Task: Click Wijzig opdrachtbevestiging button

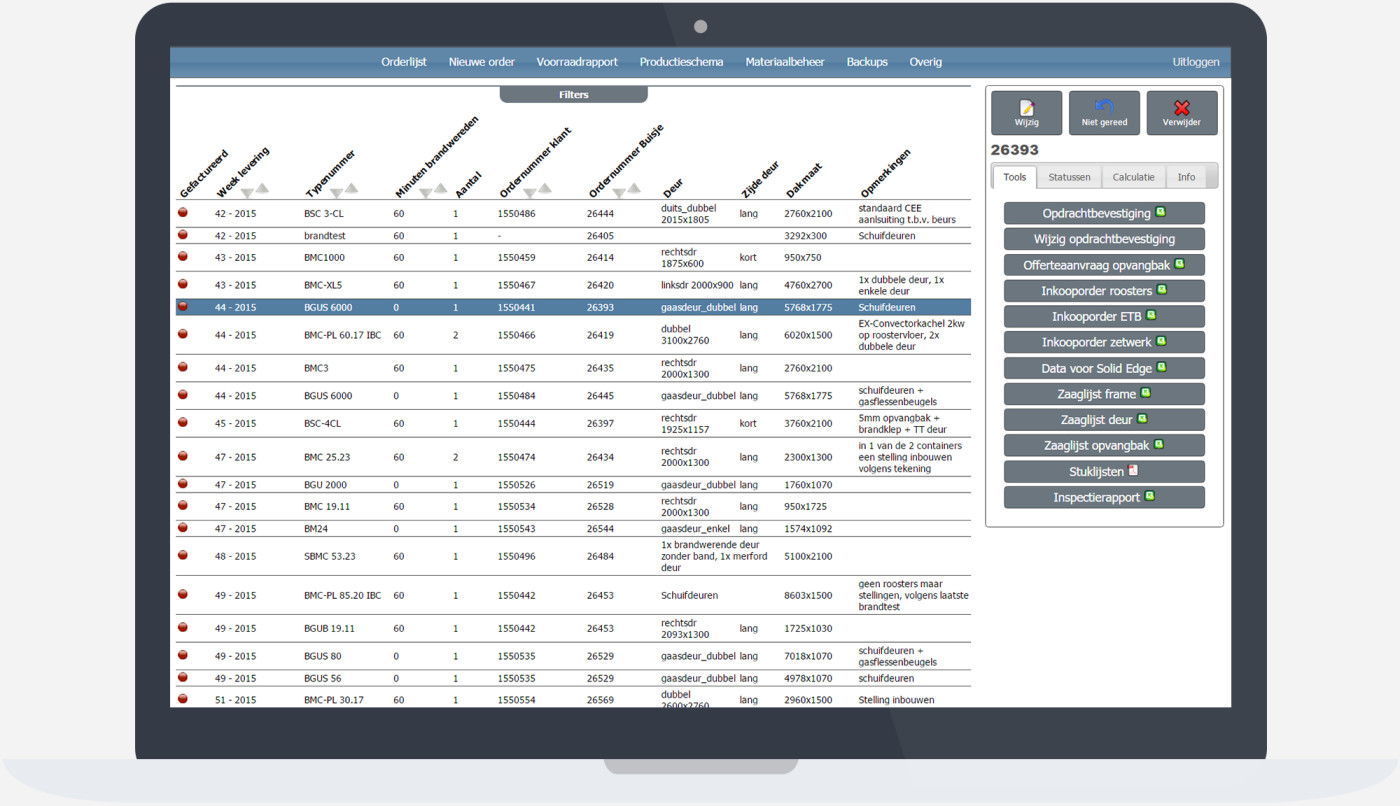Action: (1104, 239)
